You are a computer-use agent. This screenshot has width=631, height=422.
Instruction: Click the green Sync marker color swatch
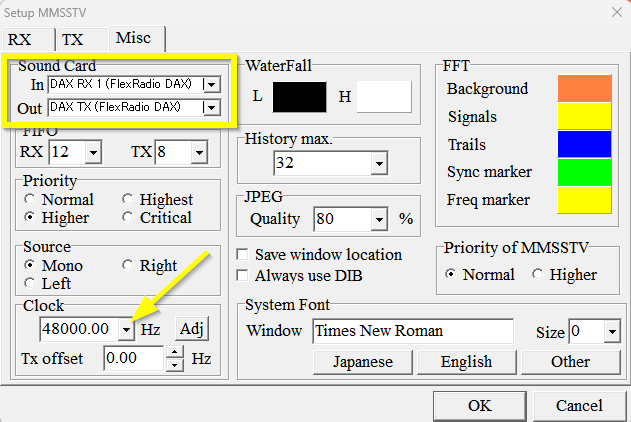(581, 172)
